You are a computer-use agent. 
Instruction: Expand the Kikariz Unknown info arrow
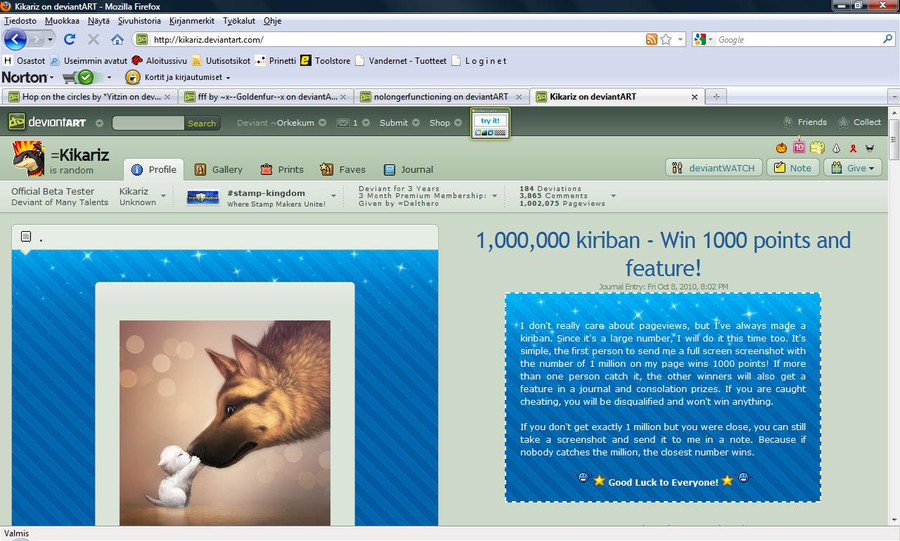(x=164, y=196)
